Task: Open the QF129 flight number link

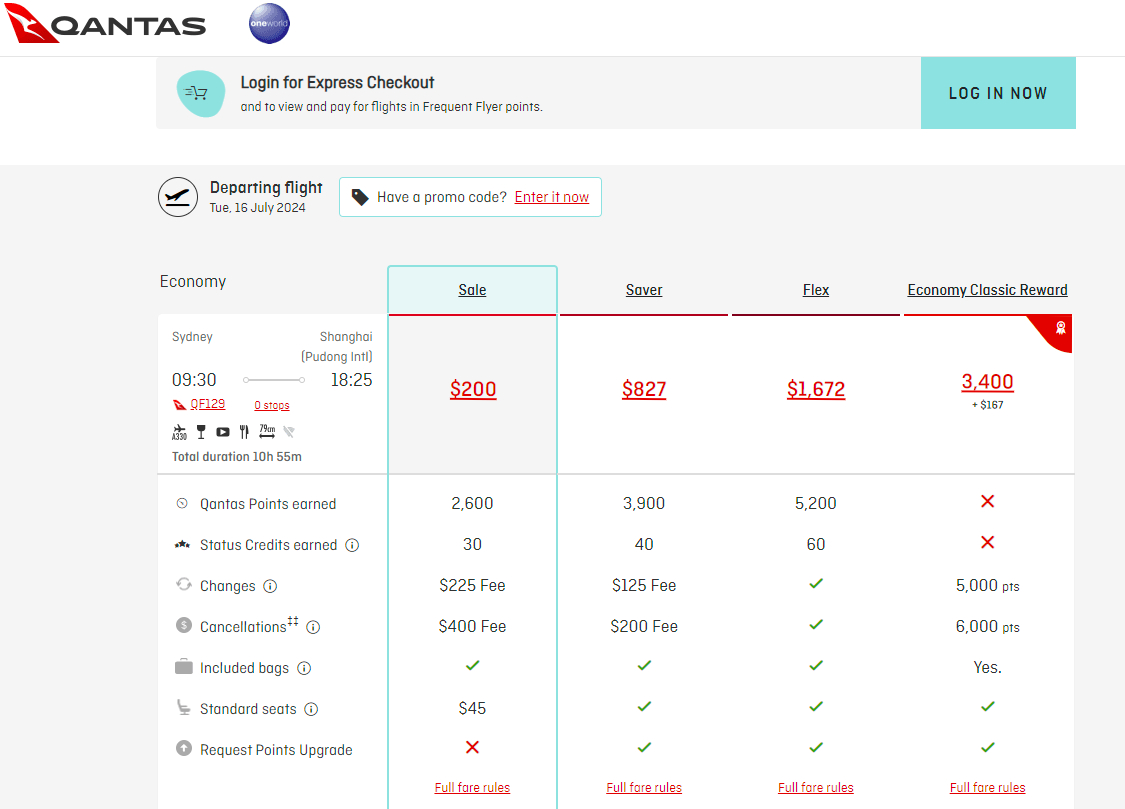Action: click(207, 404)
